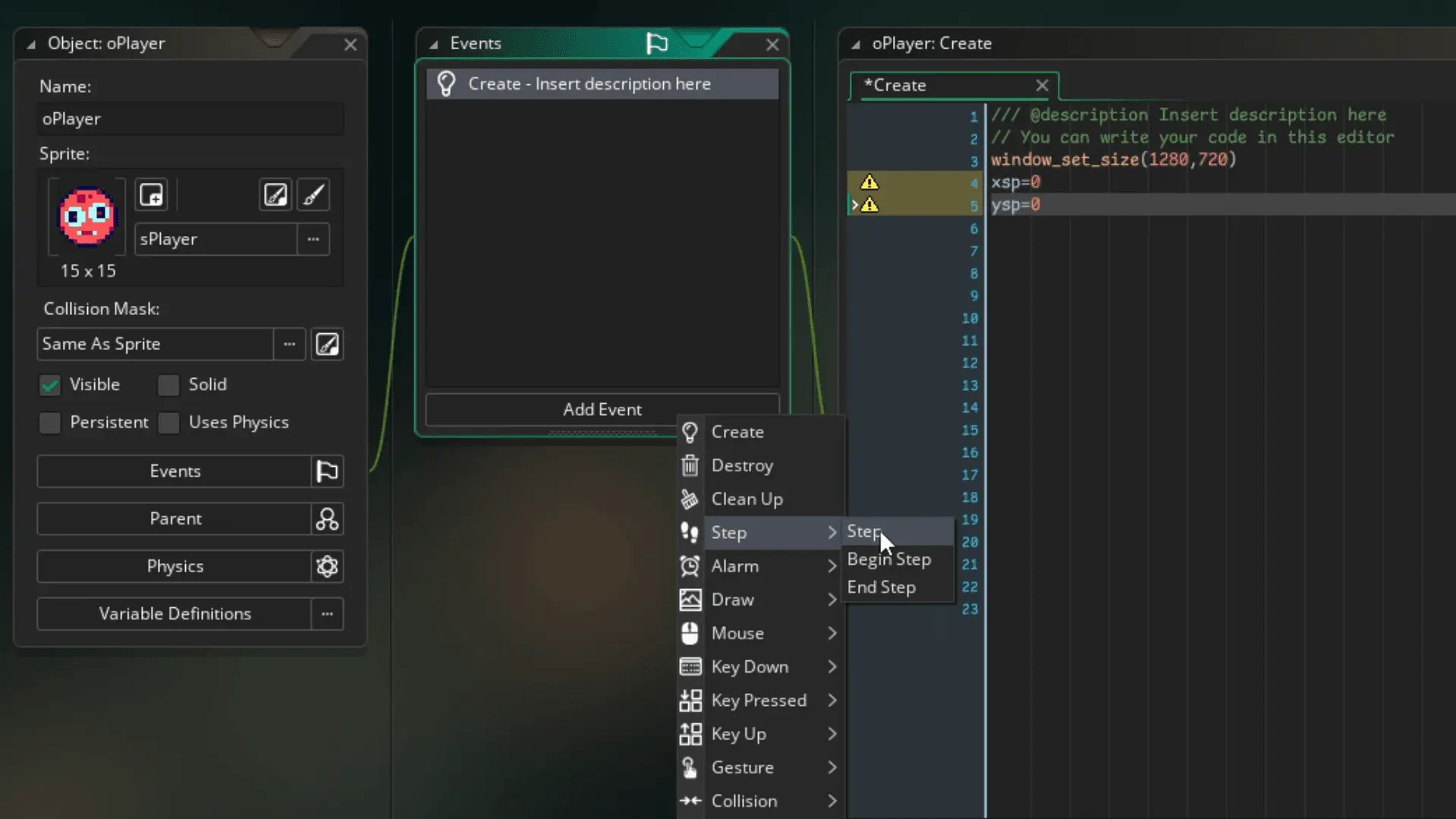1456x819 pixels.
Task: Enable the Persistent checkbox
Action: (x=50, y=423)
